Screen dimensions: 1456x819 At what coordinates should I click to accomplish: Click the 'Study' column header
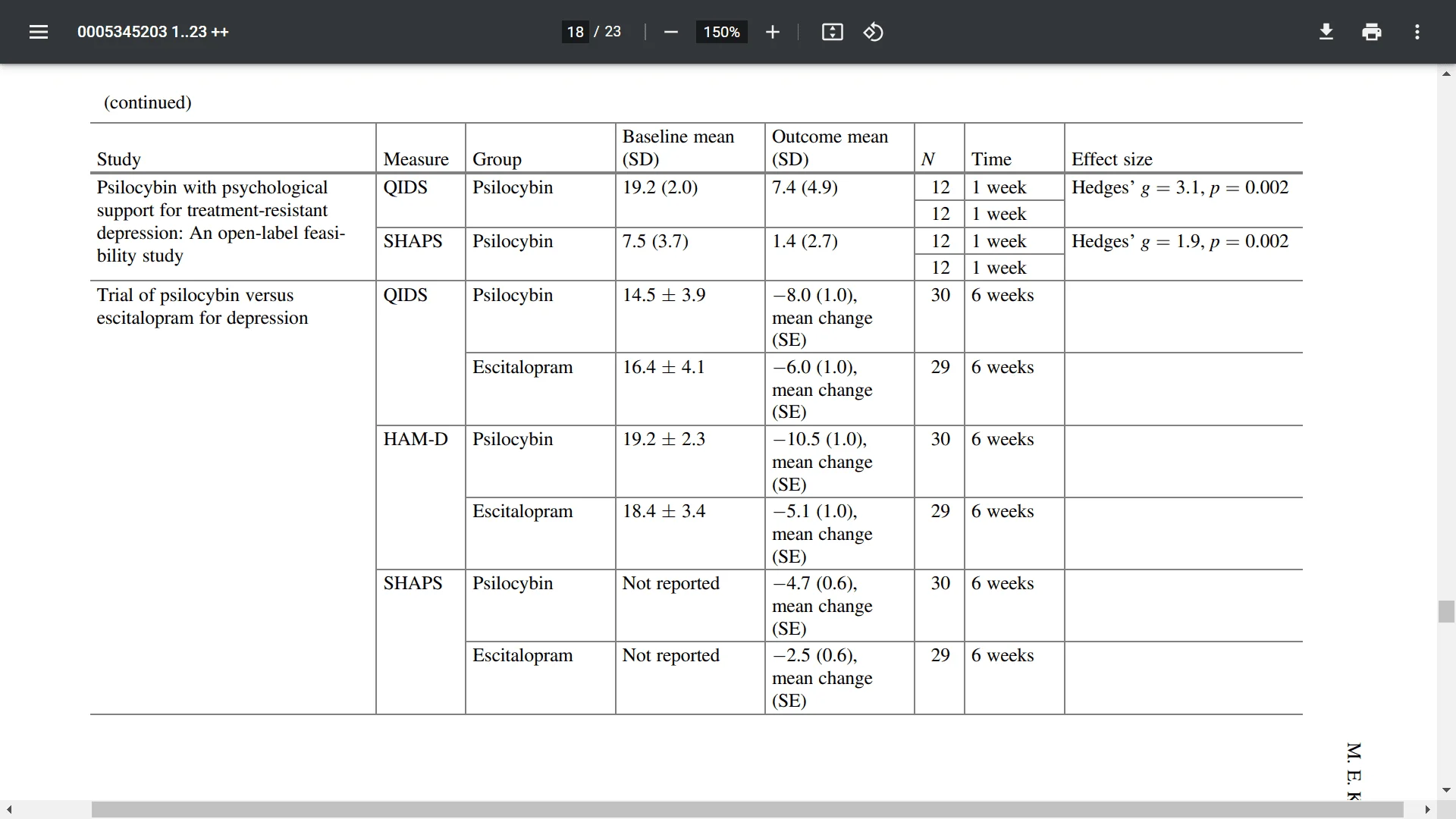coord(119,159)
